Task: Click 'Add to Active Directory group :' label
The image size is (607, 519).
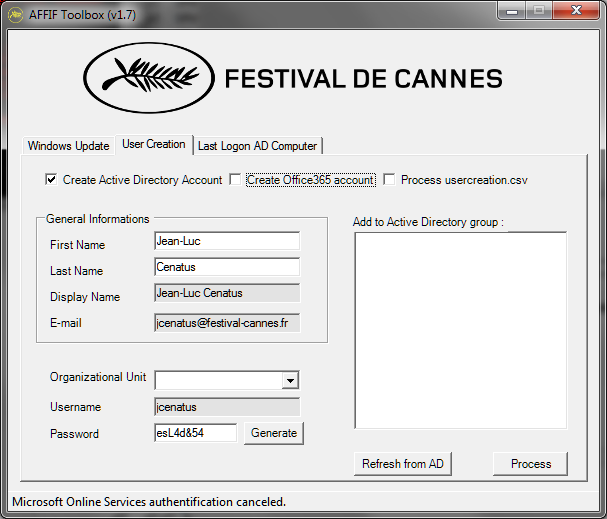Action: pyautogui.click(x=428, y=222)
